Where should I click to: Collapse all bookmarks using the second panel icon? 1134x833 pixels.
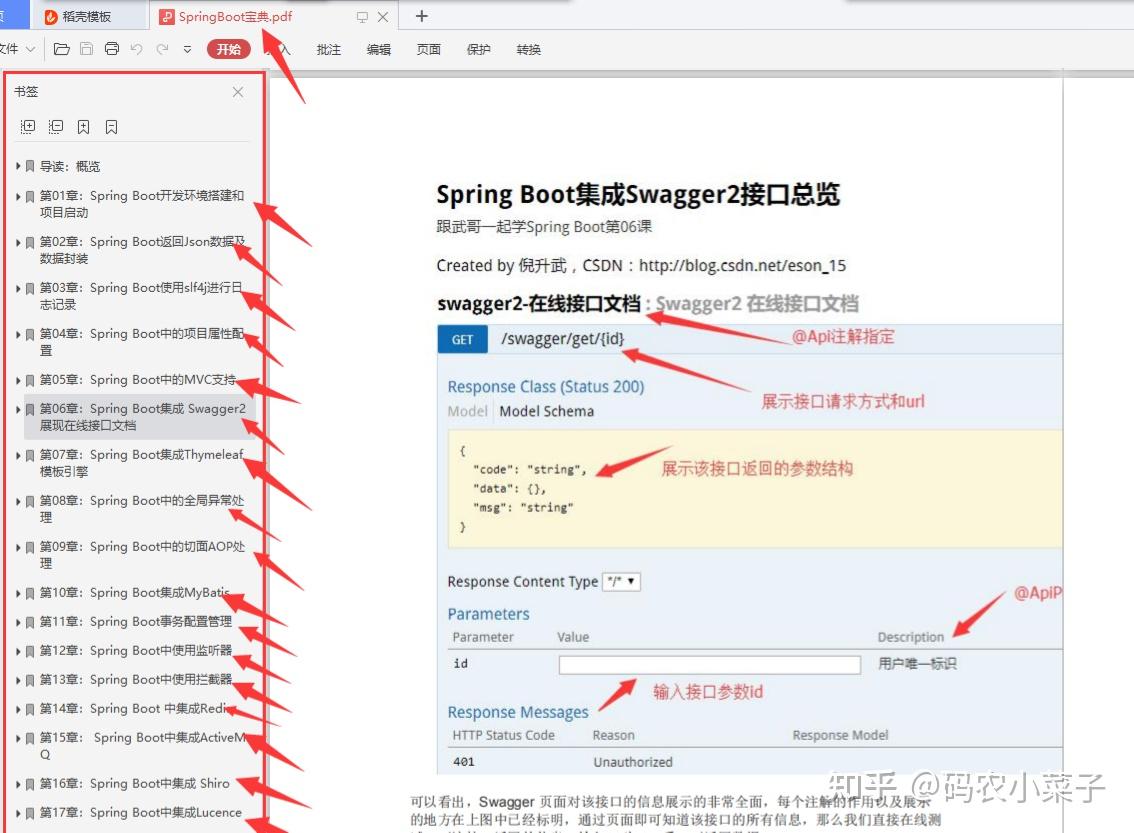[x=56, y=126]
